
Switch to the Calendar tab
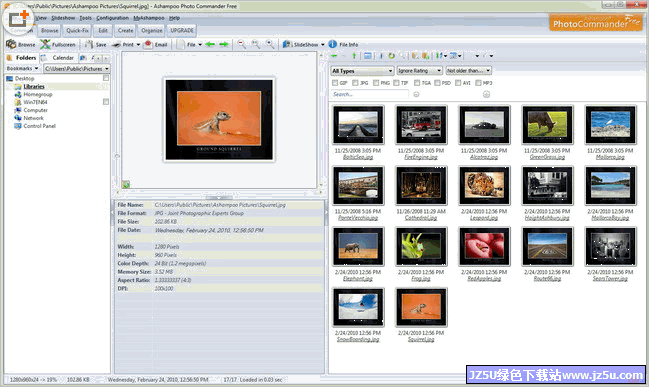pos(63,58)
